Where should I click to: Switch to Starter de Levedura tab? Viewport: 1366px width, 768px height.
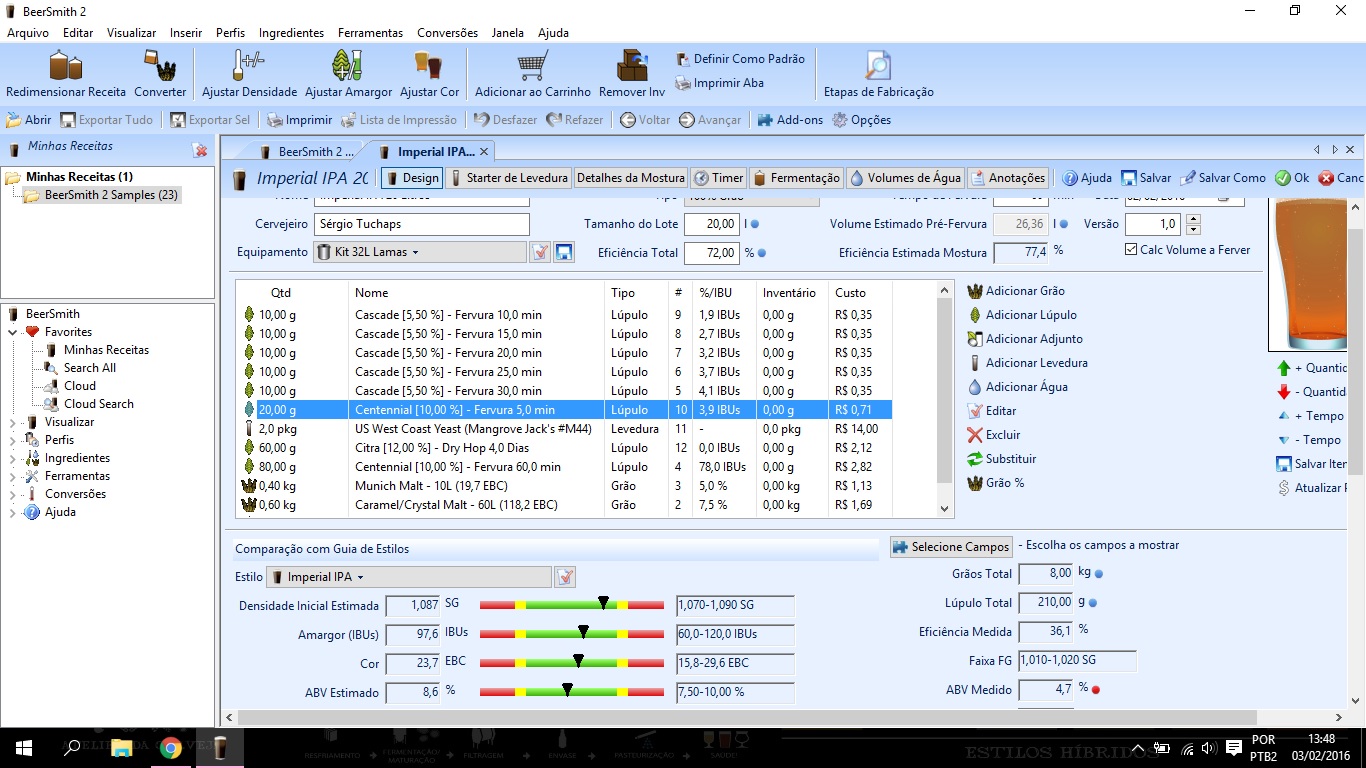(508, 178)
